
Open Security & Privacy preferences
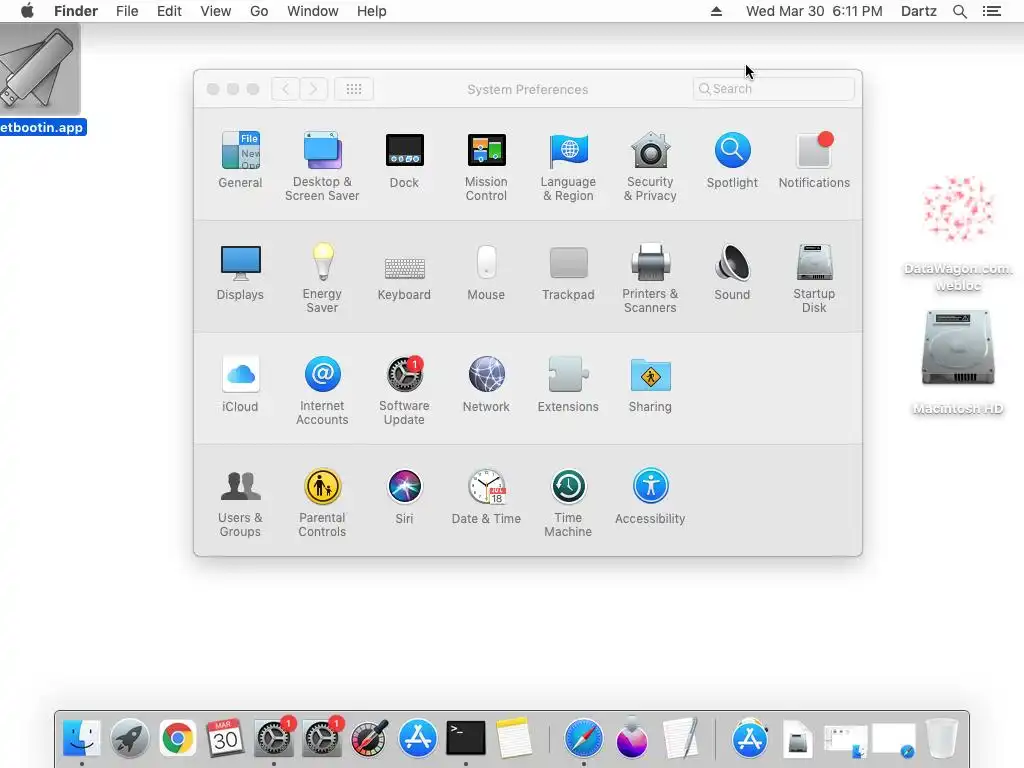(650, 167)
